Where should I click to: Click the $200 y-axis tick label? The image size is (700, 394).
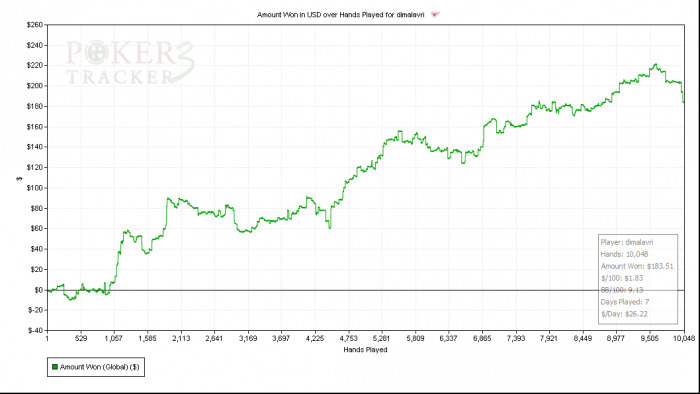pos(35,86)
